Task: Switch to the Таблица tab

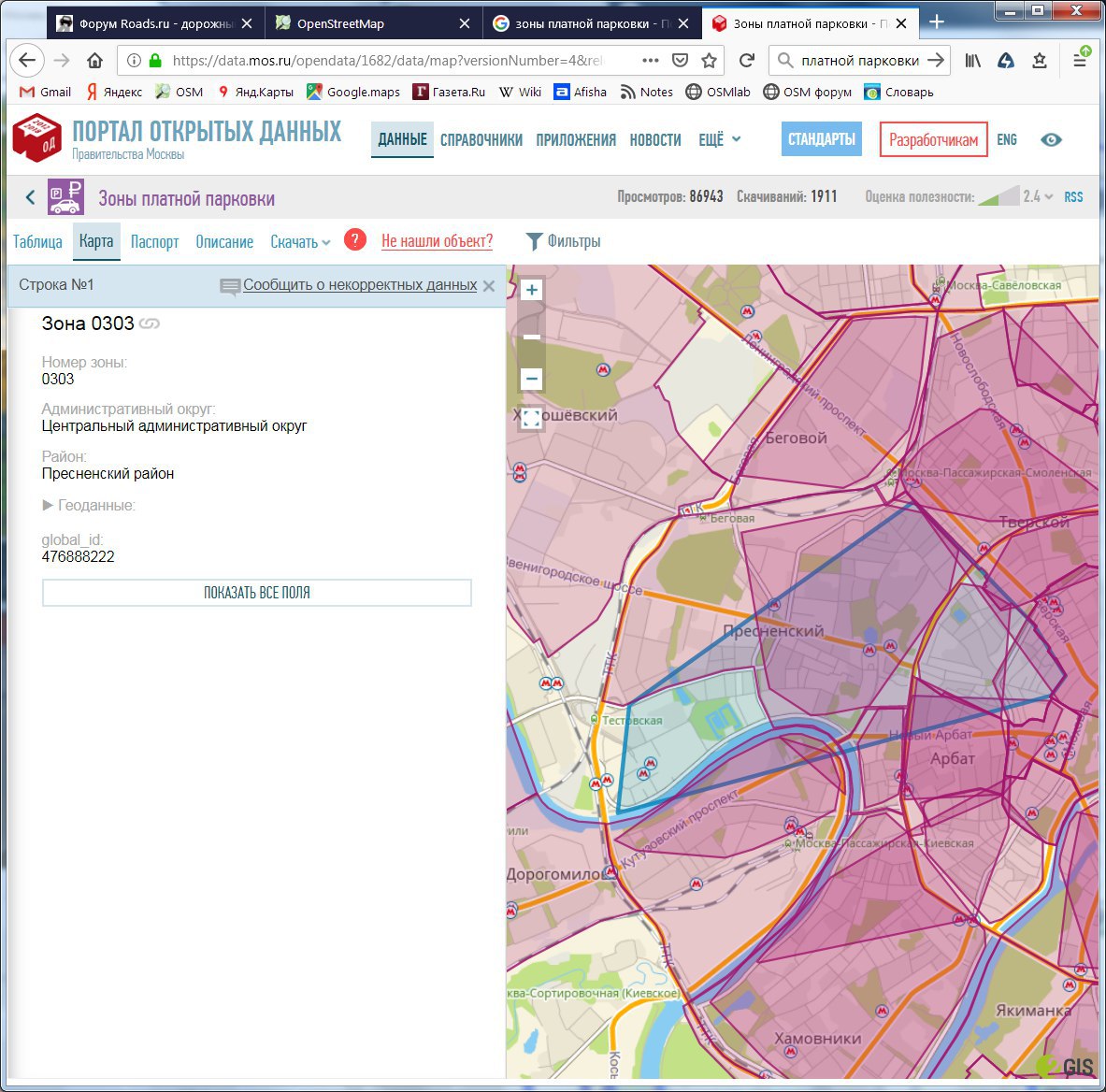Action: [x=37, y=242]
